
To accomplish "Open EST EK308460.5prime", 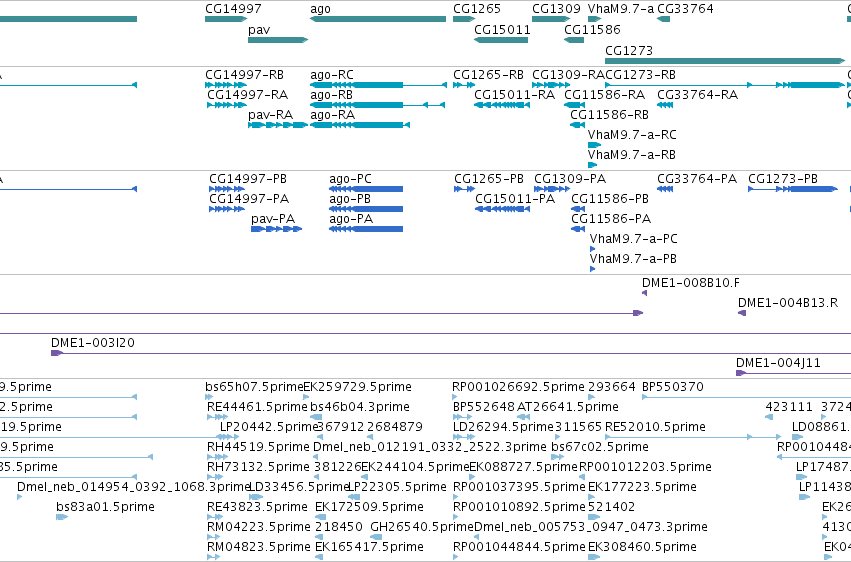I will [642, 547].
